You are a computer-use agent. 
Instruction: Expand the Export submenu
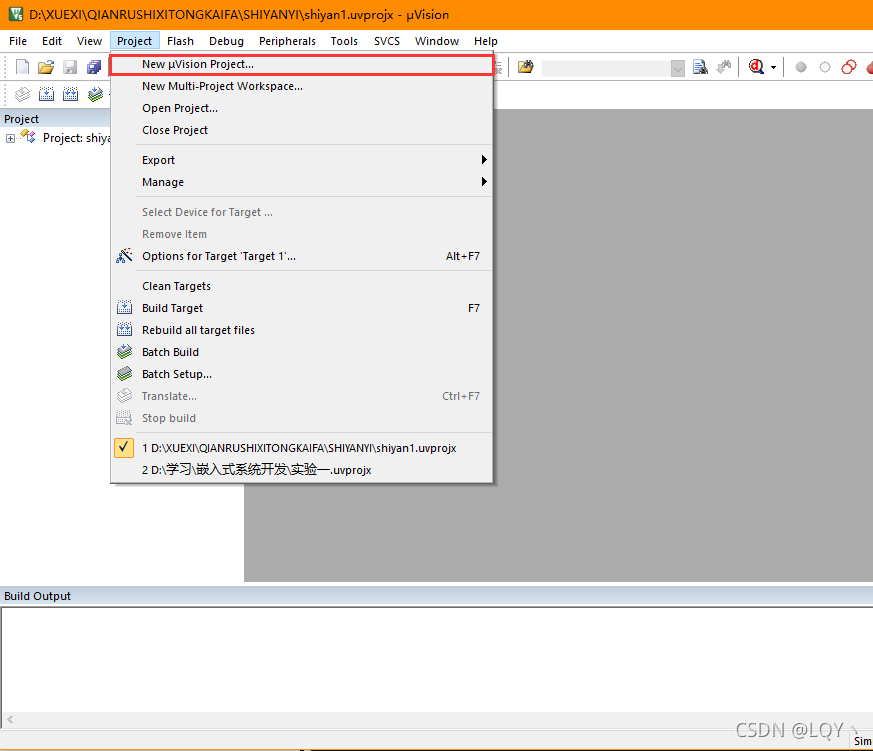coord(302,160)
